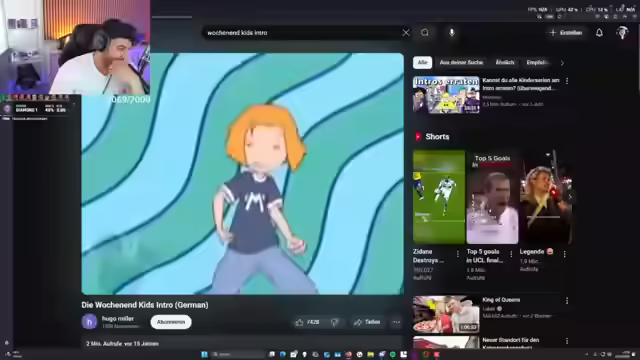Click the Shorts logo icon
640x360 pixels.
pyautogui.click(x=418, y=137)
